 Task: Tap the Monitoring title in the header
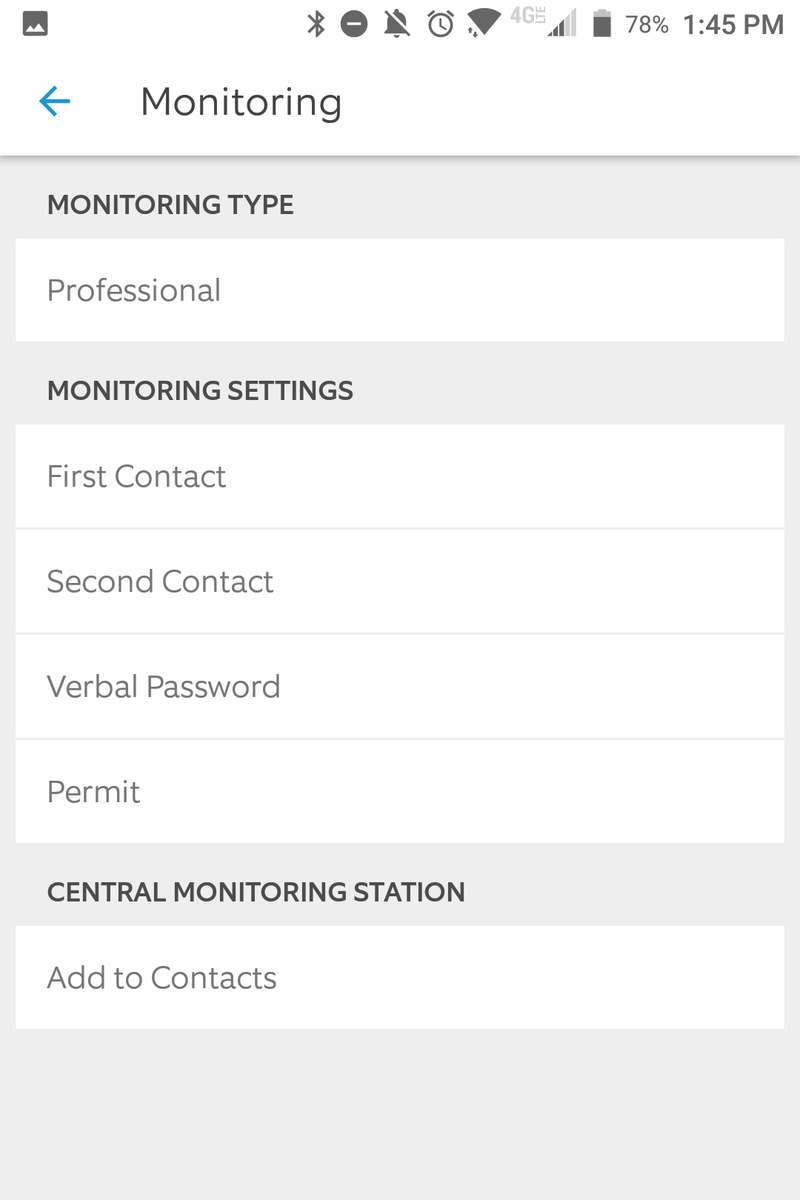241,101
